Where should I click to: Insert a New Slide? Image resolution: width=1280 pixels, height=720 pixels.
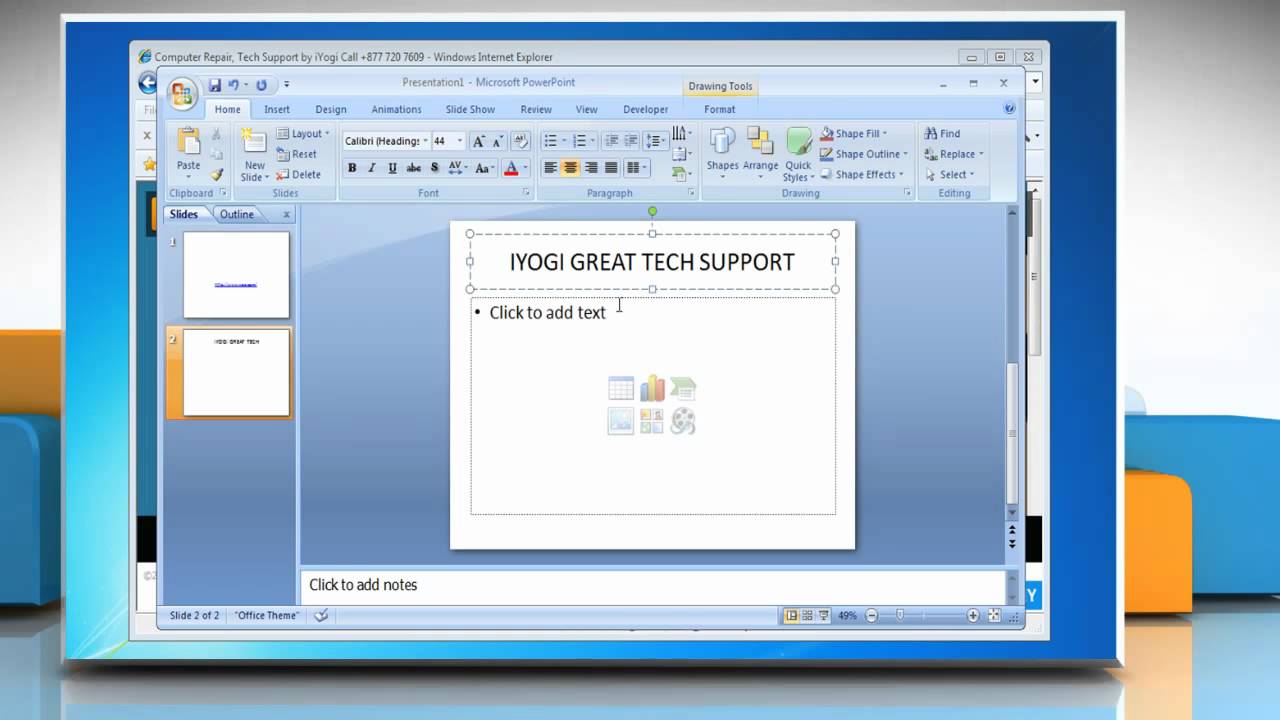pyautogui.click(x=255, y=155)
